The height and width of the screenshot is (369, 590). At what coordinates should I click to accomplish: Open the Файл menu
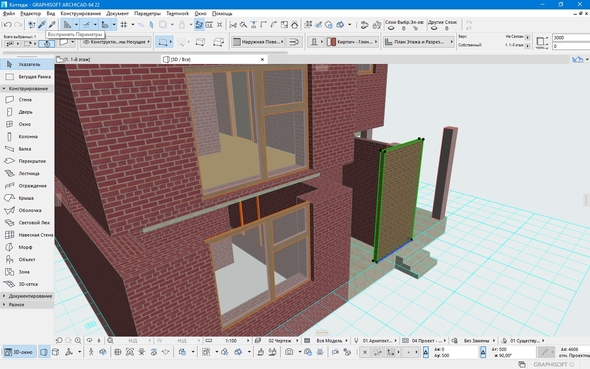coord(9,14)
